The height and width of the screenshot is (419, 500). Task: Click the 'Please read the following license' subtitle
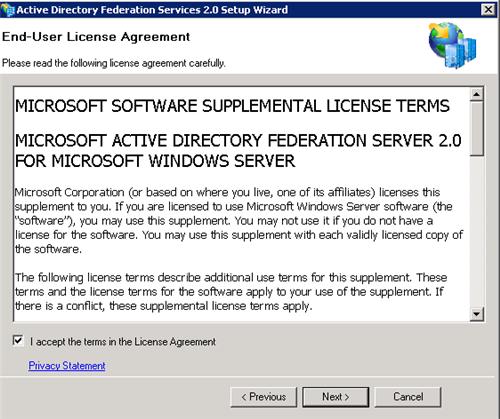point(114,63)
